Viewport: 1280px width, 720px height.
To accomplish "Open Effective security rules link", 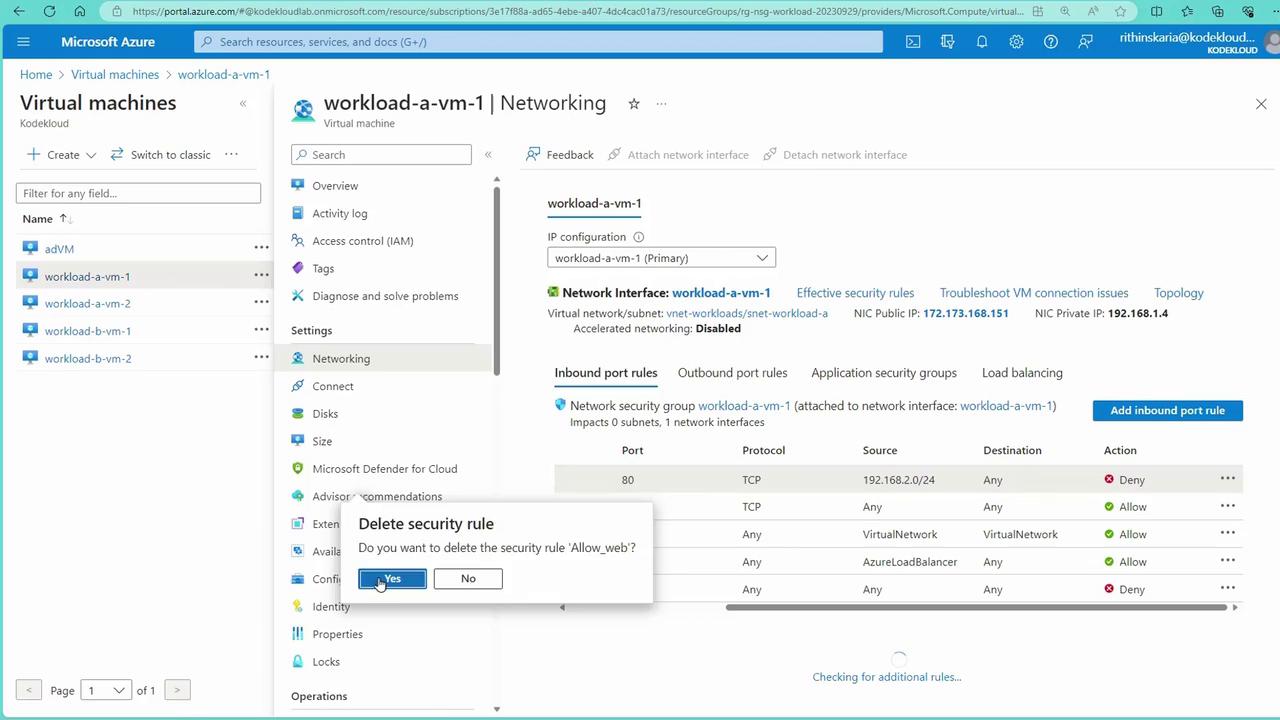I will pos(855,293).
